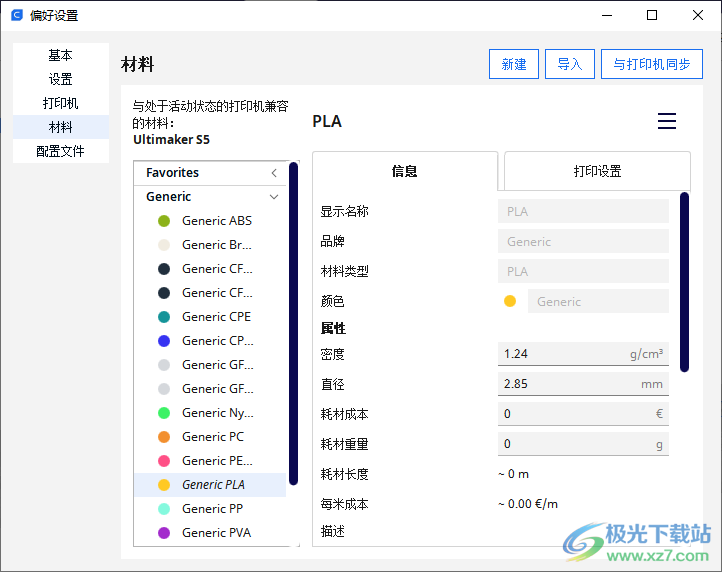This screenshot has height=572, width=722.
Task: Click the 显示名称 PLA field
Action: 583,211
